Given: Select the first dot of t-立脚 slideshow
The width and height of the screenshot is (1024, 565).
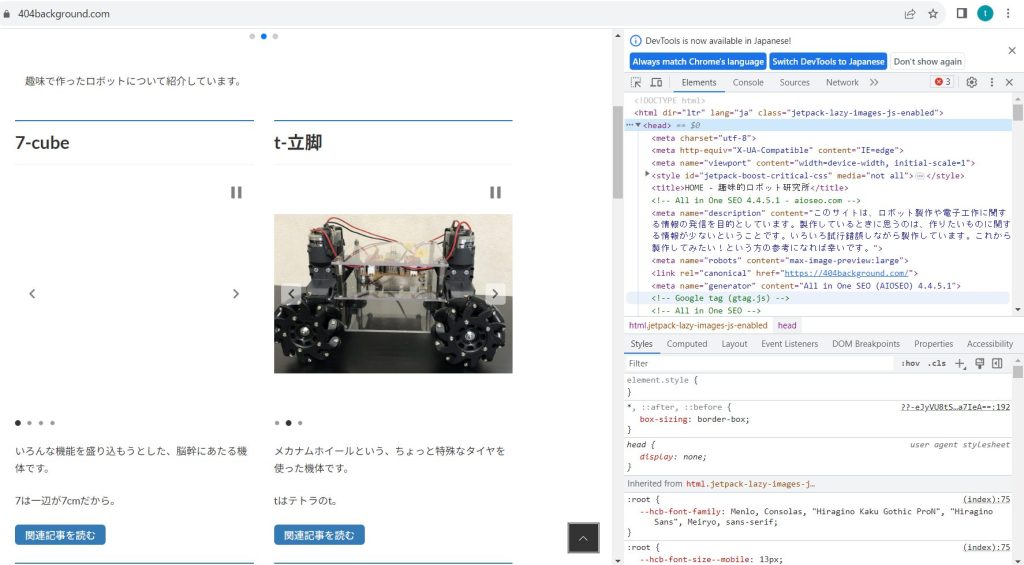Looking at the screenshot, I should pos(277,423).
